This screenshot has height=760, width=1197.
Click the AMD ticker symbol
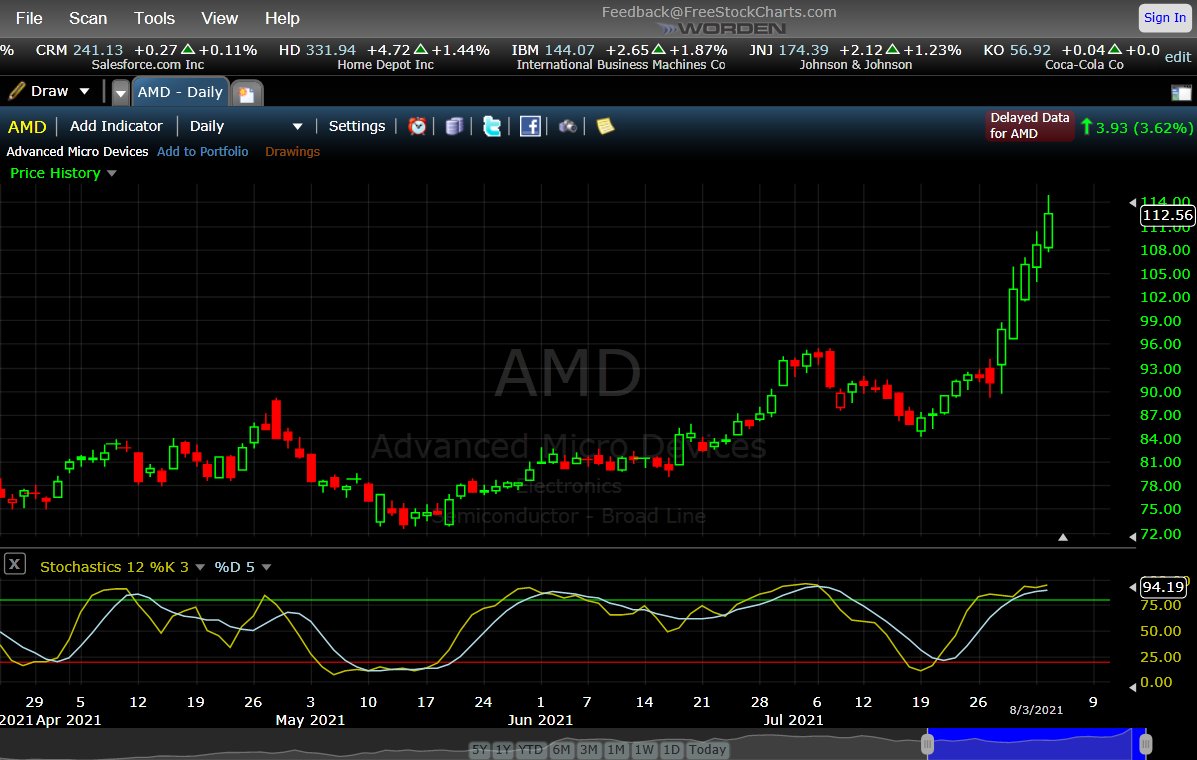pyautogui.click(x=27, y=127)
